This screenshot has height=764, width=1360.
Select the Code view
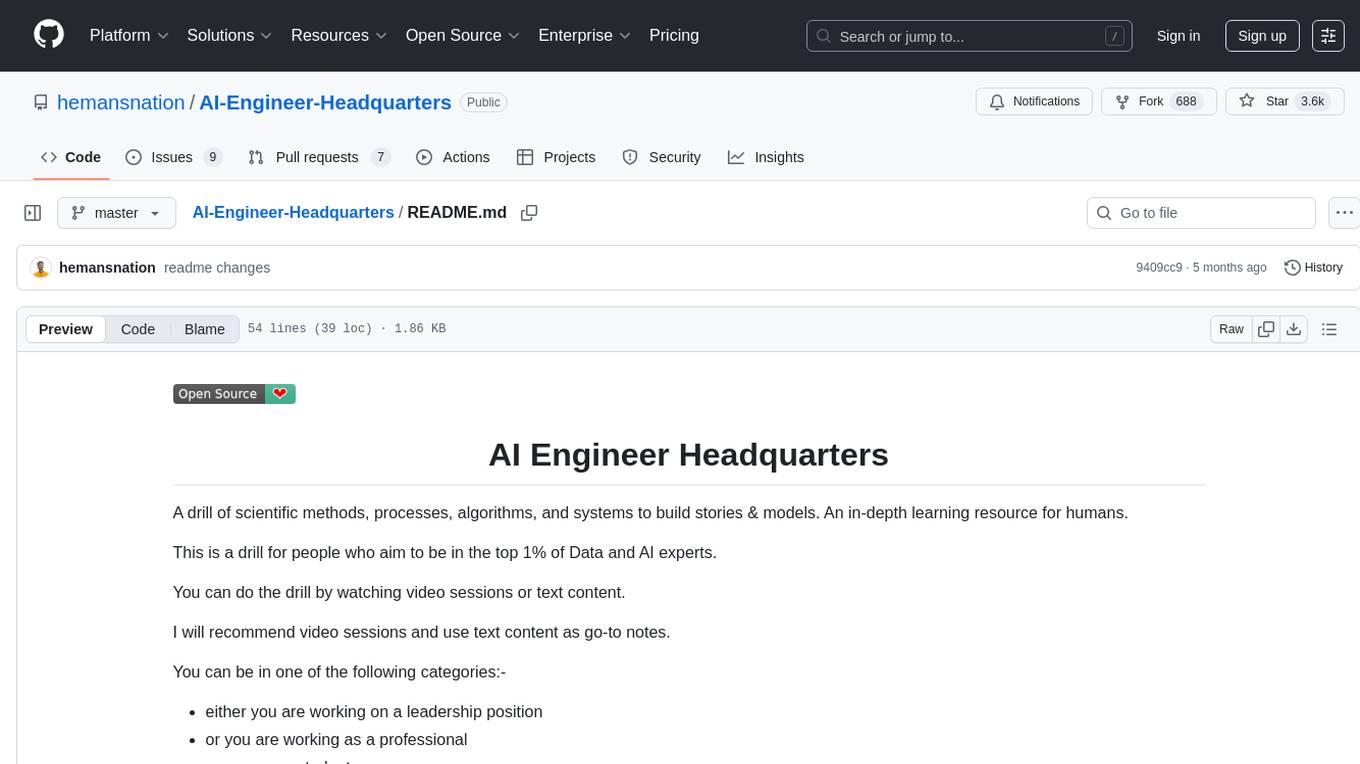[138, 329]
